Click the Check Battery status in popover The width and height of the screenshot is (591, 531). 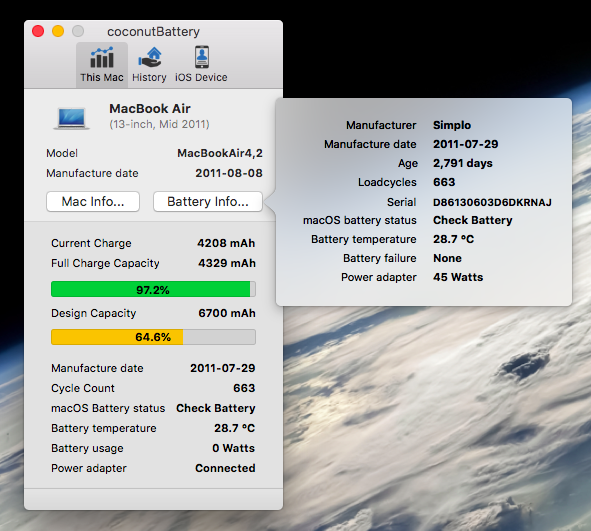(x=473, y=220)
